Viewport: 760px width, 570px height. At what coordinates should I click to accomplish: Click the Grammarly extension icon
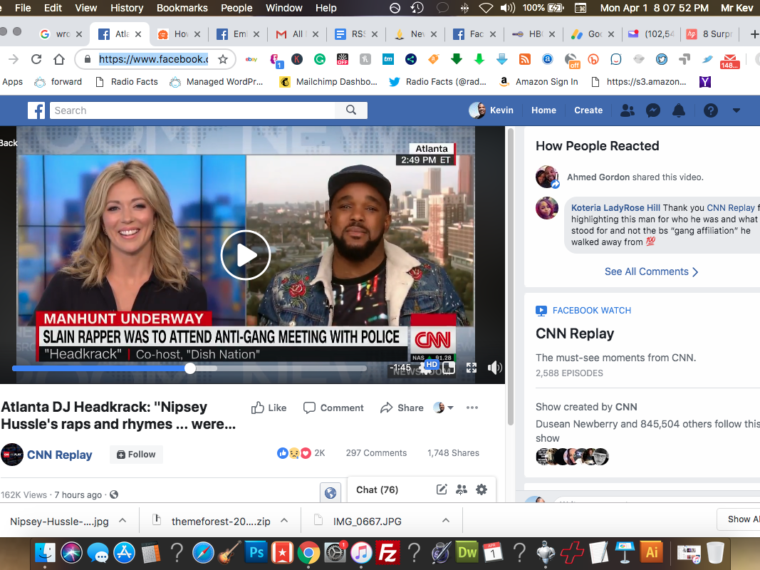319,59
